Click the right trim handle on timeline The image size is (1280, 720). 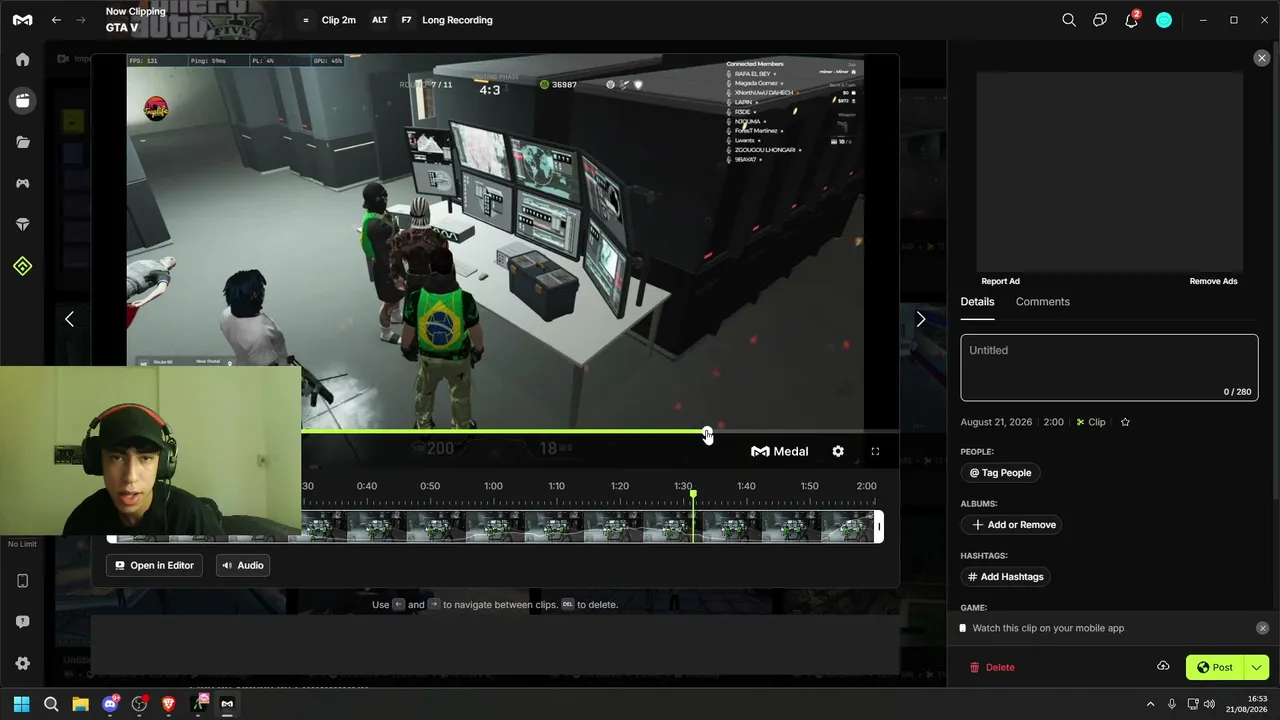(879, 527)
